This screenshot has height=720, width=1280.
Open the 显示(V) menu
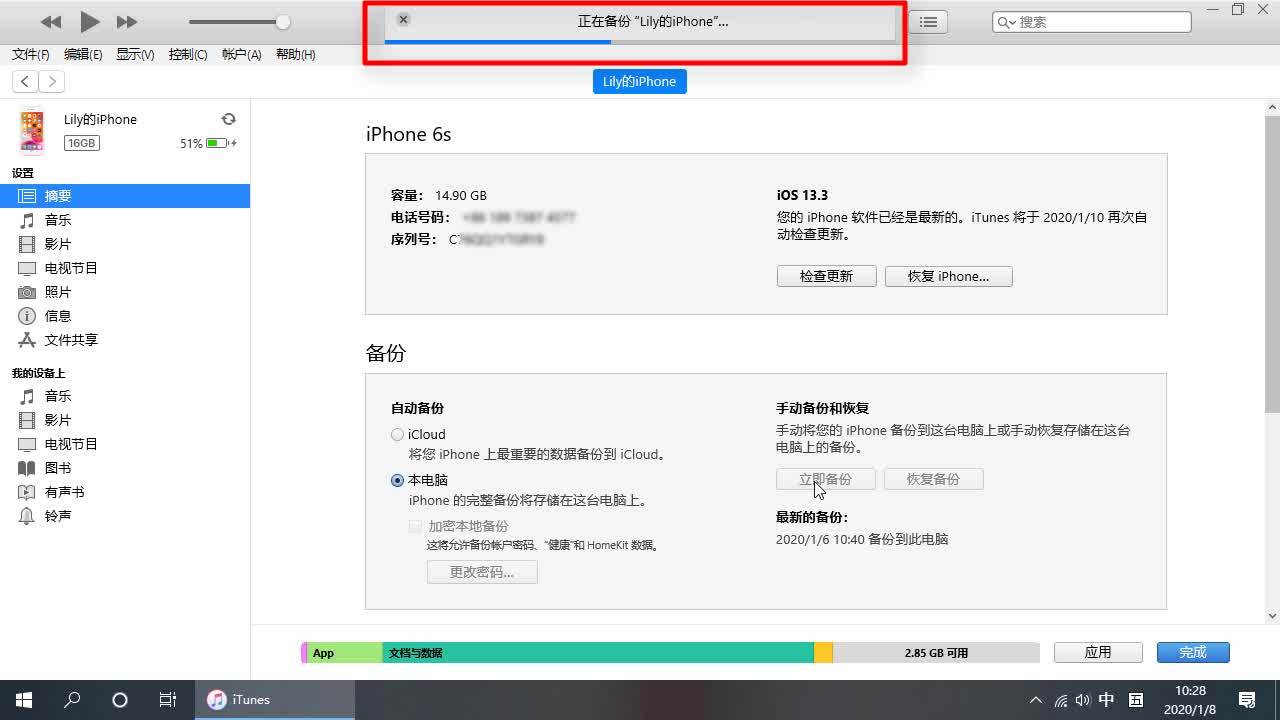tap(135, 55)
